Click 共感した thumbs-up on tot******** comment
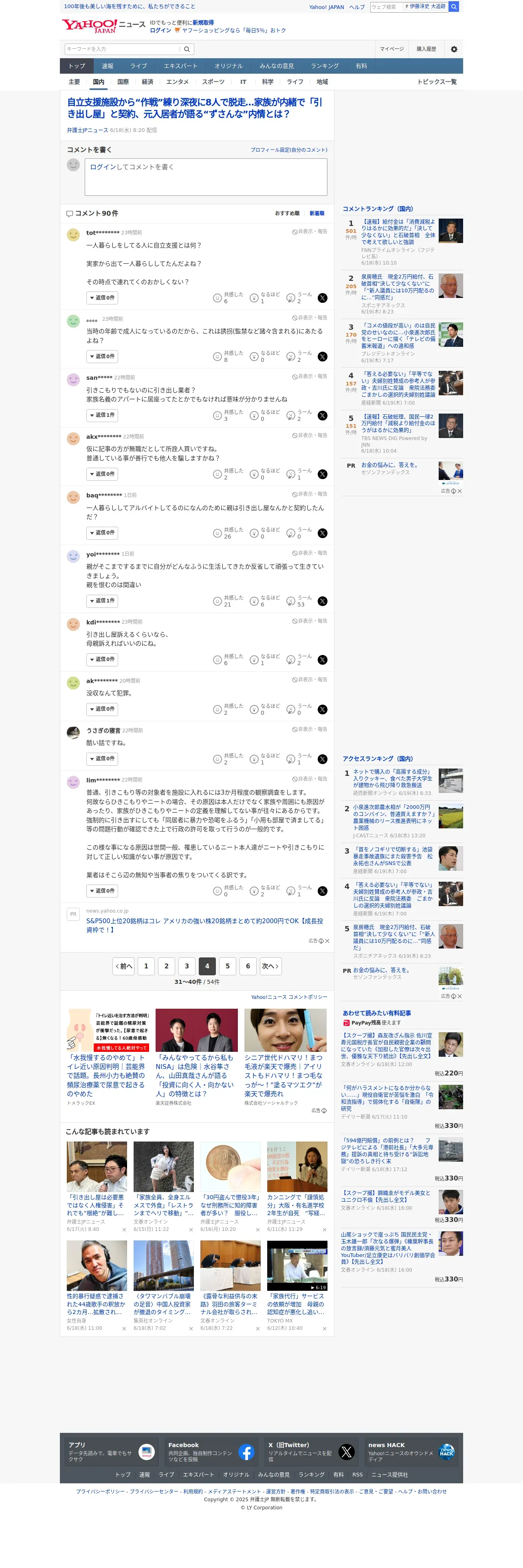The height and width of the screenshot is (1568, 523). [x=217, y=298]
